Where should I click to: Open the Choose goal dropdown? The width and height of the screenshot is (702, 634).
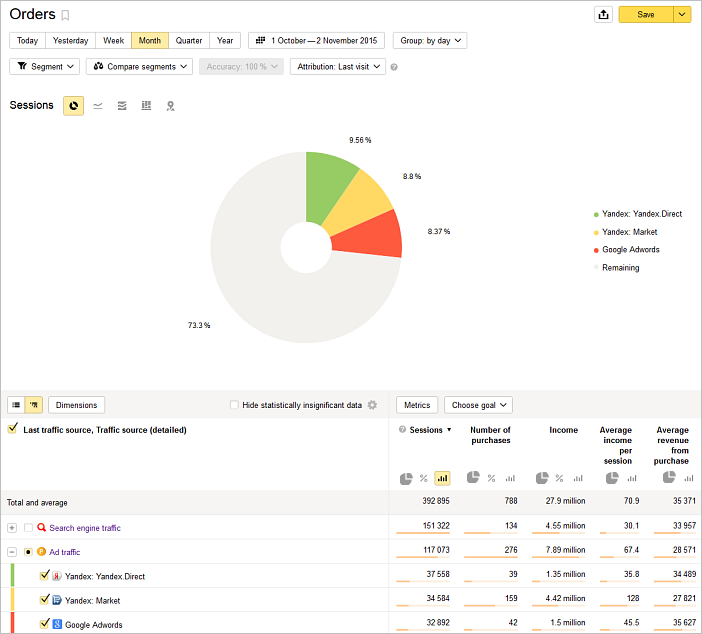(x=478, y=405)
